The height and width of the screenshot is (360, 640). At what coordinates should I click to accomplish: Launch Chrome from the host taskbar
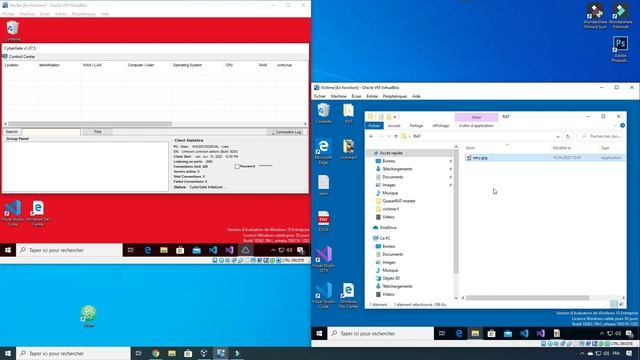pyautogui.click(x=156, y=353)
